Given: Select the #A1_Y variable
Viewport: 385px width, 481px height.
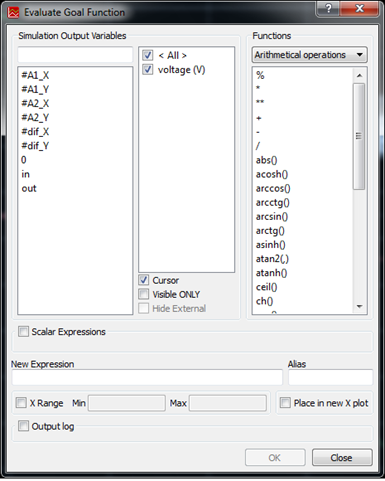Looking at the screenshot, I should (x=35, y=89).
